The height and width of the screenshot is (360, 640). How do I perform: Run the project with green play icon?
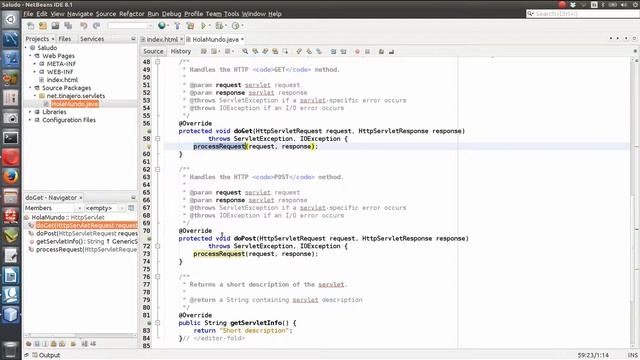pyautogui.click(x=203, y=26)
